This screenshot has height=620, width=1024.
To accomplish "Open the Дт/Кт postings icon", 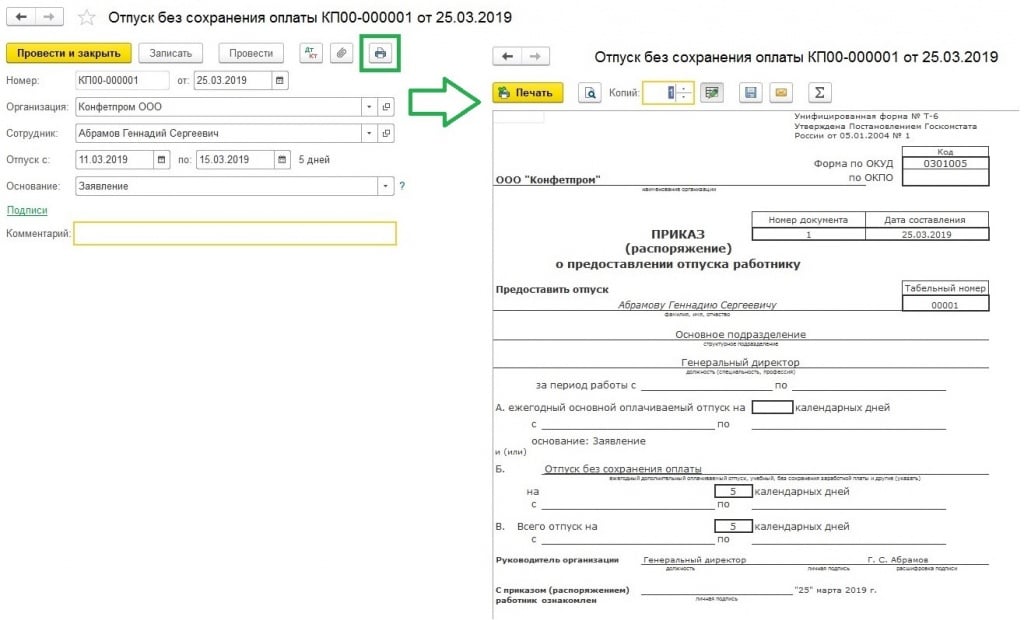I will point(312,53).
